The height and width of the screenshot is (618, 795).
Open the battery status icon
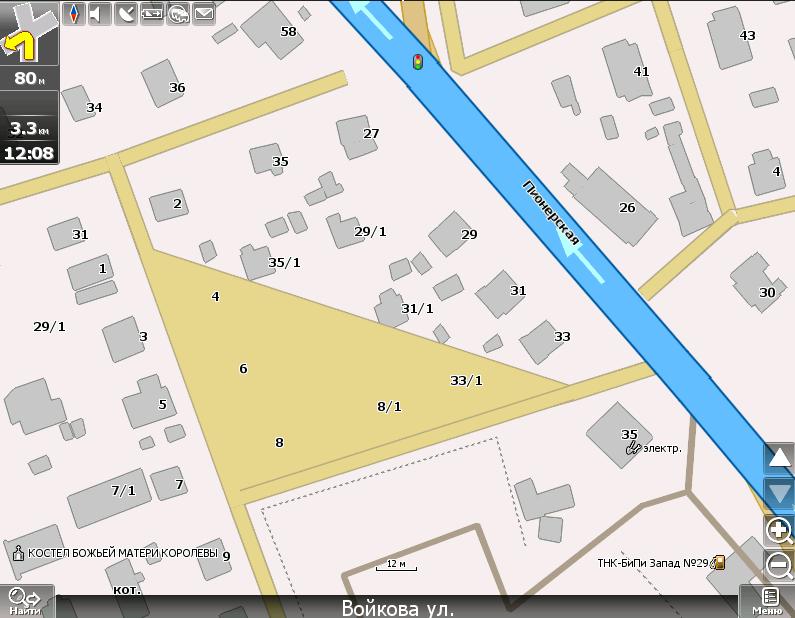[152, 14]
